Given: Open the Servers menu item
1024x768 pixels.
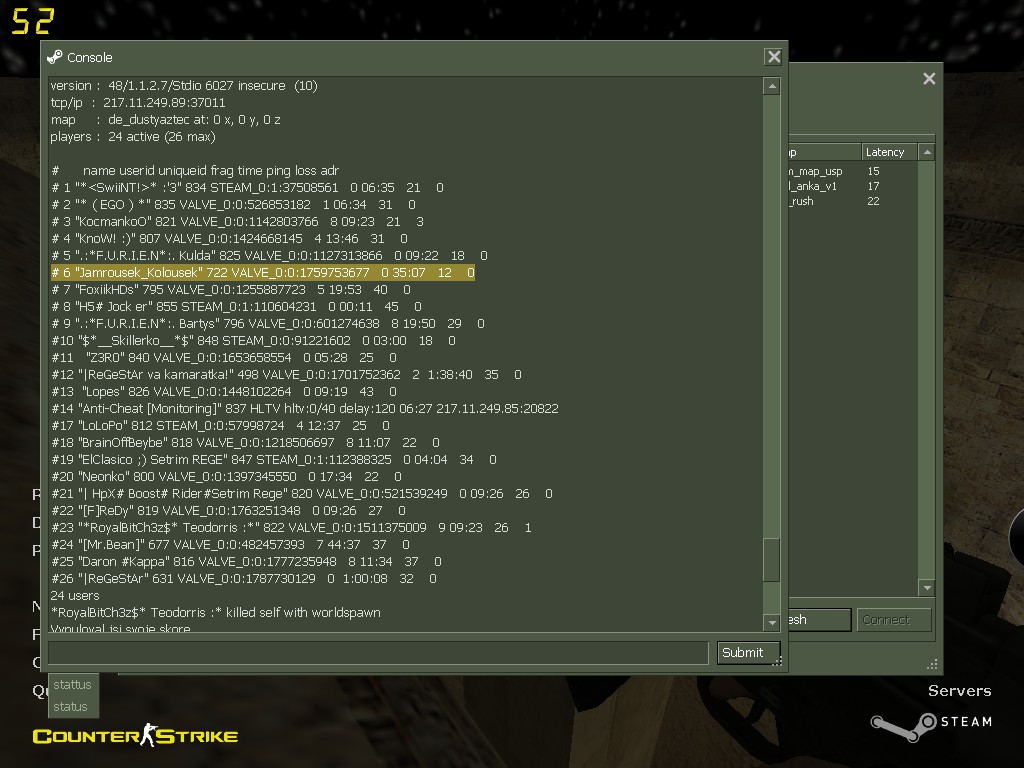Looking at the screenshot, I should (959, 691).
